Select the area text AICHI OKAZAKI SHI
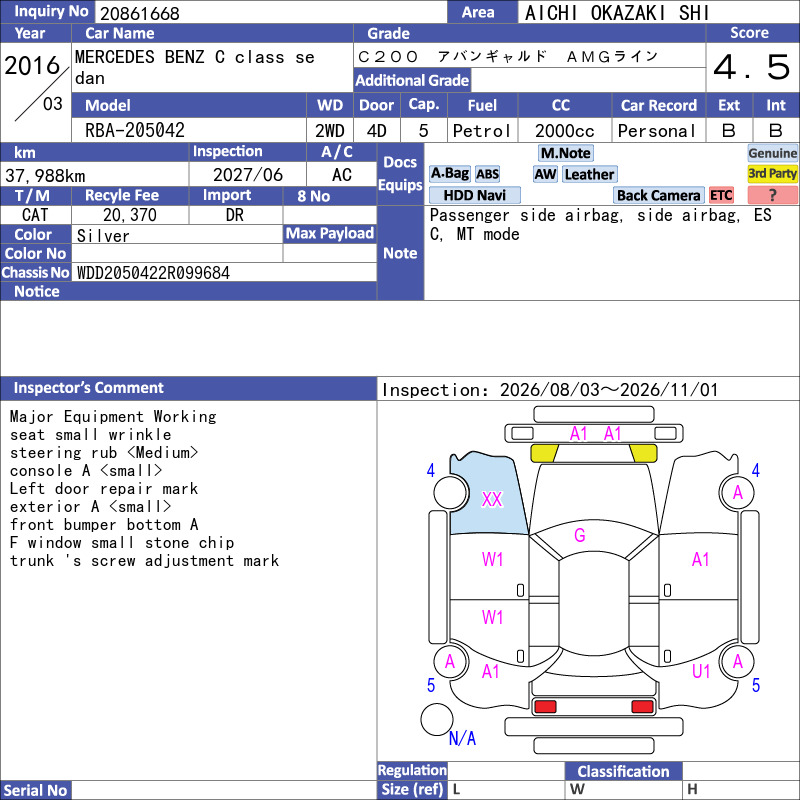 (x=617, y=13)
